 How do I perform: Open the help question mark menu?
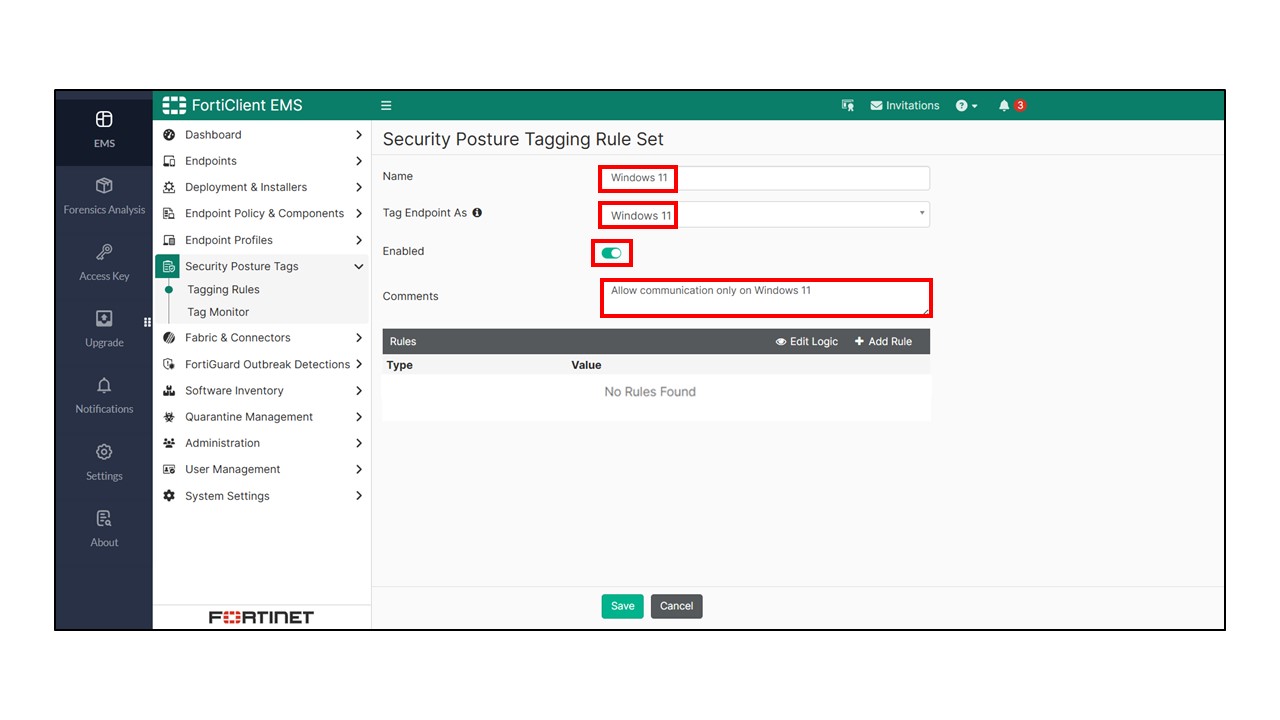966,105
